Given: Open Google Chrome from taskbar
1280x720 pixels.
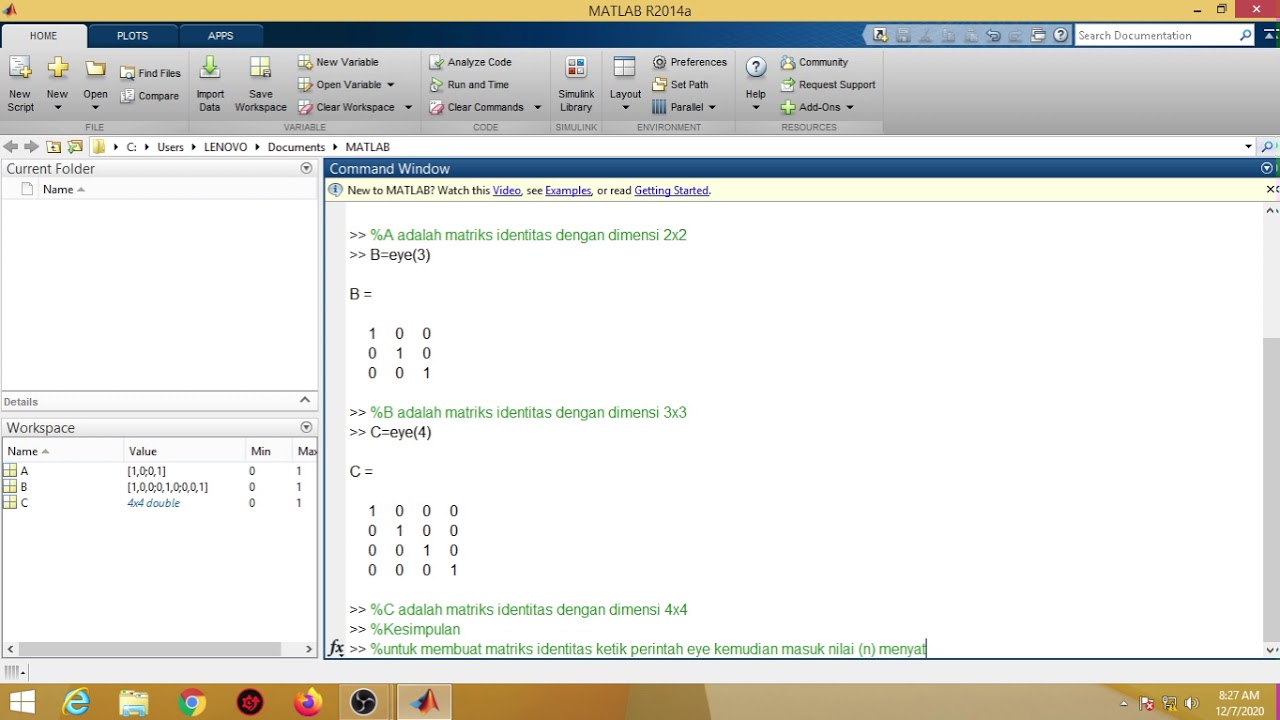Looking at the screenshot, I should point(193,703).
